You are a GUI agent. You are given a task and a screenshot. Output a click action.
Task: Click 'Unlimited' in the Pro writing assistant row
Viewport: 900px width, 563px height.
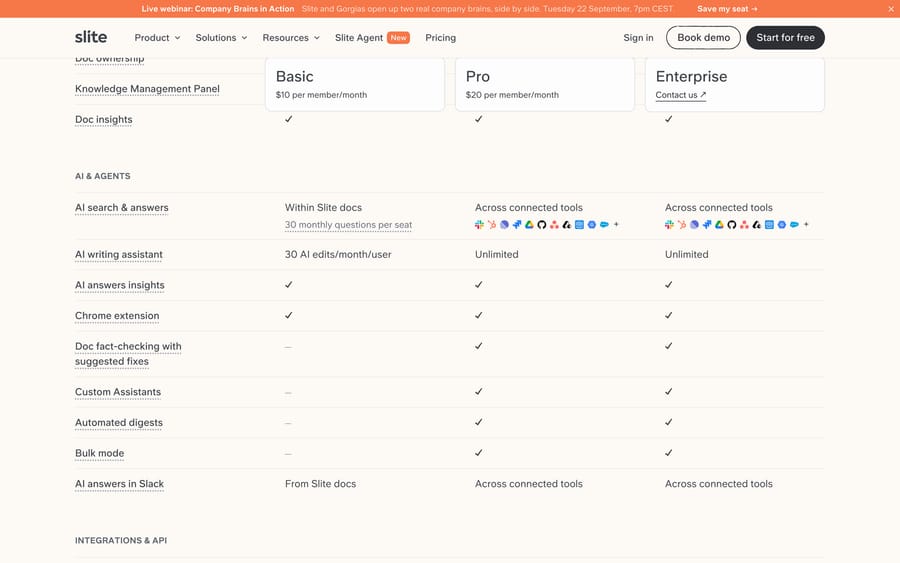coord(496,254)
